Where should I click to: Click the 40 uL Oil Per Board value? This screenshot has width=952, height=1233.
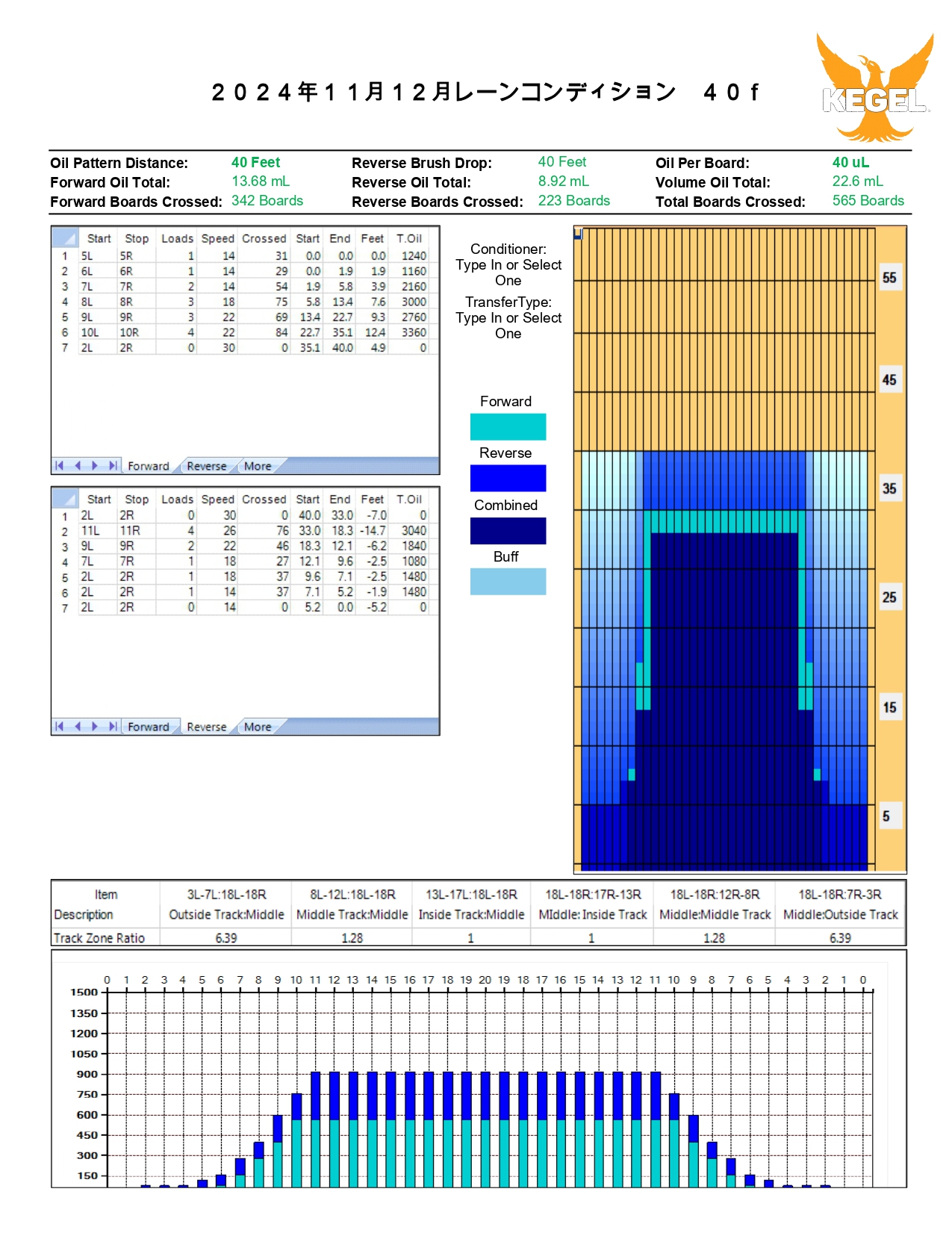coord(850,163)
